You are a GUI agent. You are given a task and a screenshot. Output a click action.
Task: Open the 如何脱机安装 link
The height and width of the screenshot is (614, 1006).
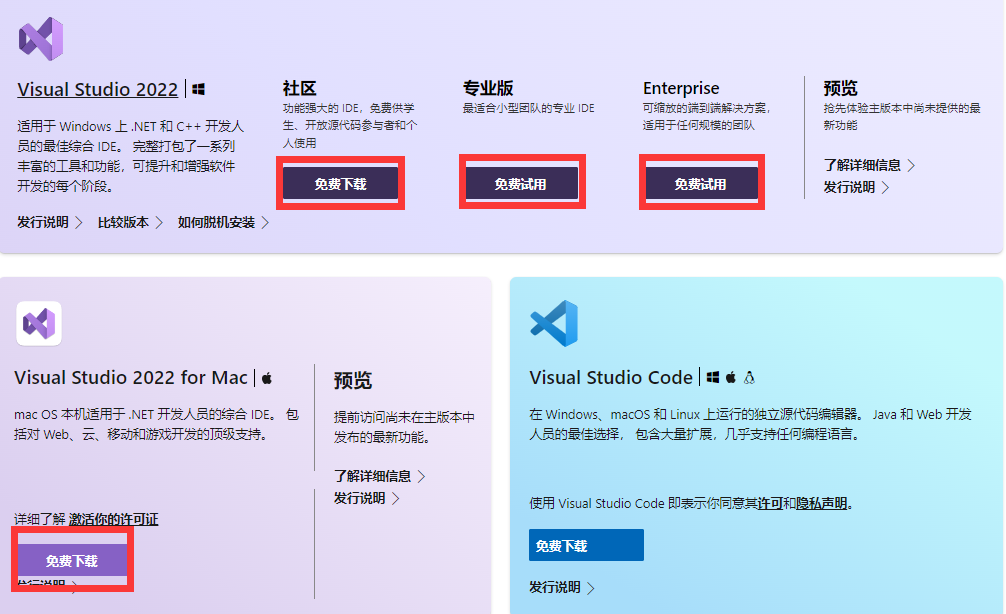point(223,223)
